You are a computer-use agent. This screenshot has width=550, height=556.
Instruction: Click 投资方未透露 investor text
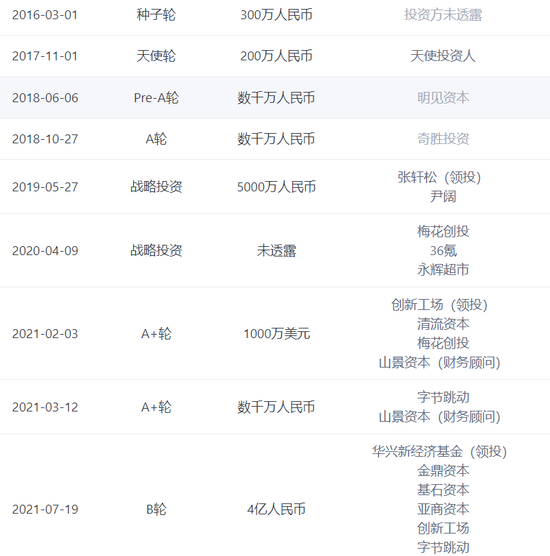coord(443,15)
